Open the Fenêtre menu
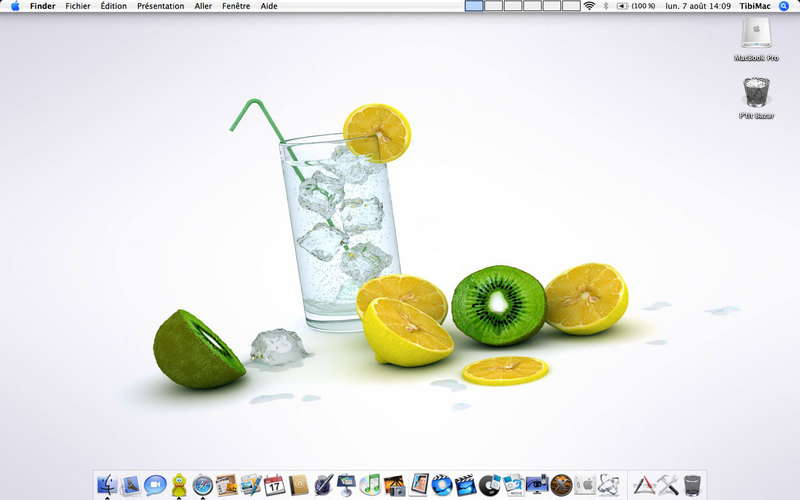 (236, 6)
